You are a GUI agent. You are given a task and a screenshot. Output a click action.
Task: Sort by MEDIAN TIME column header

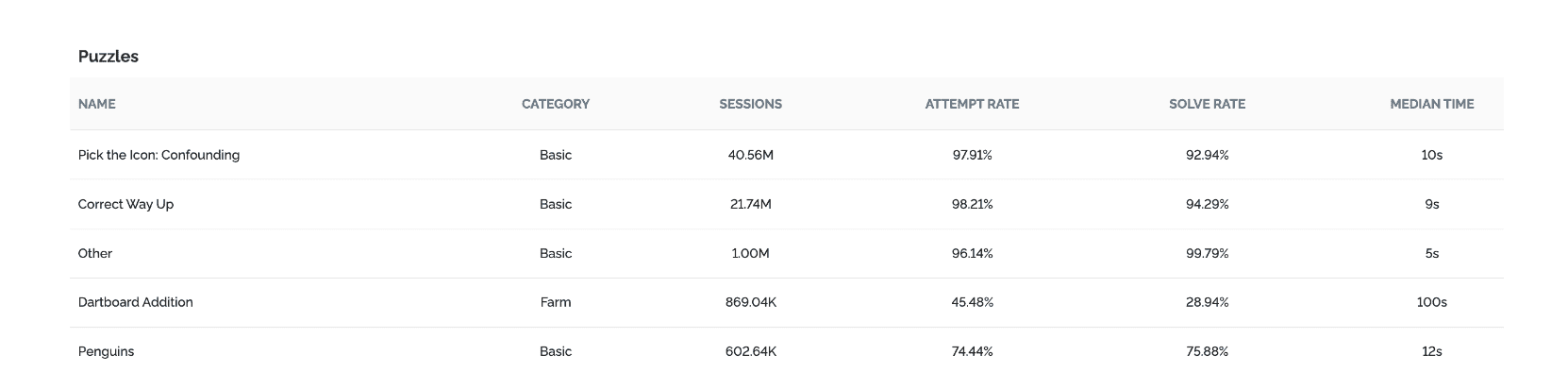1431,104
